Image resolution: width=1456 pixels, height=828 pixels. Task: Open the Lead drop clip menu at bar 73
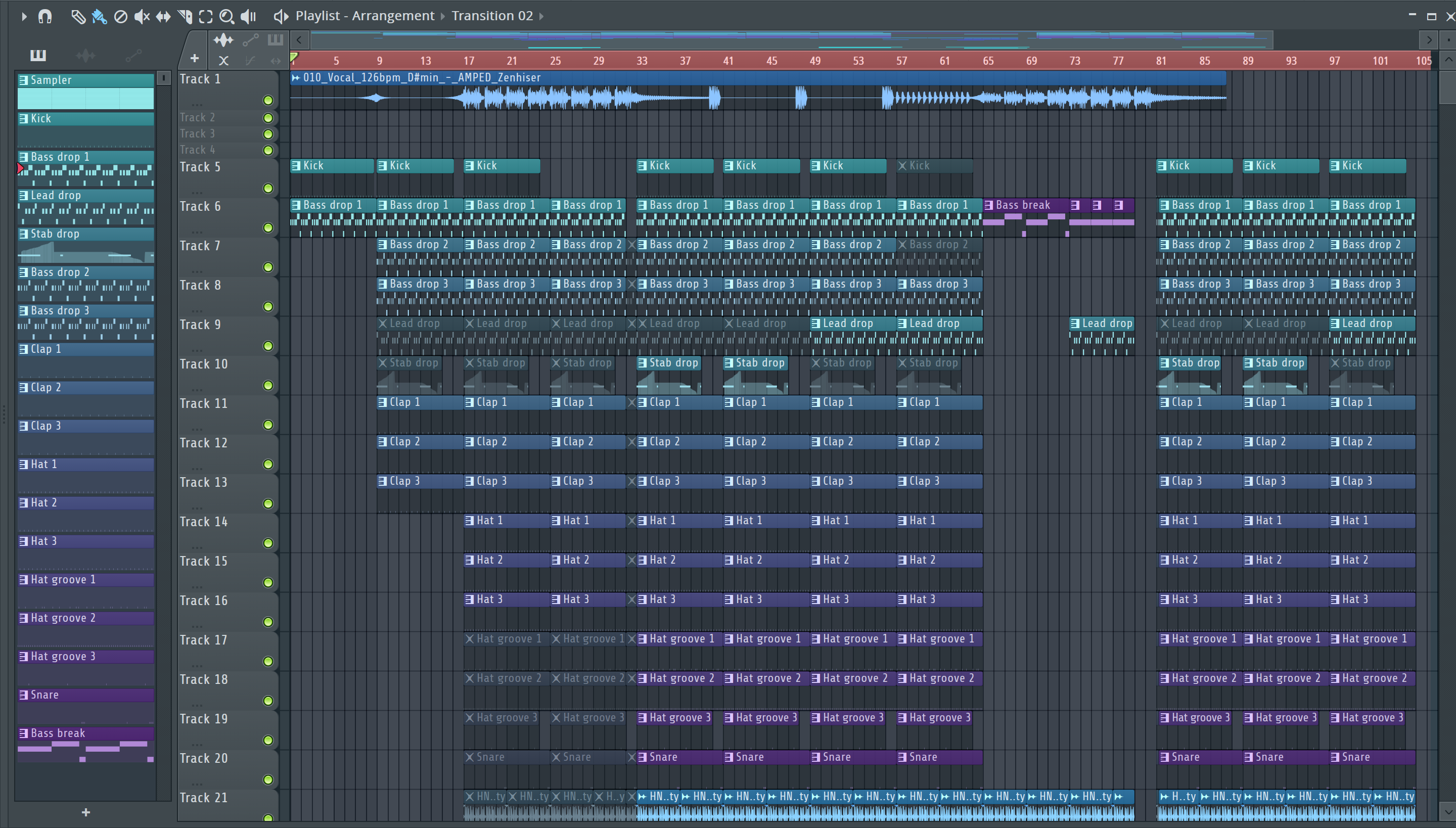(x=1075, y=324)
